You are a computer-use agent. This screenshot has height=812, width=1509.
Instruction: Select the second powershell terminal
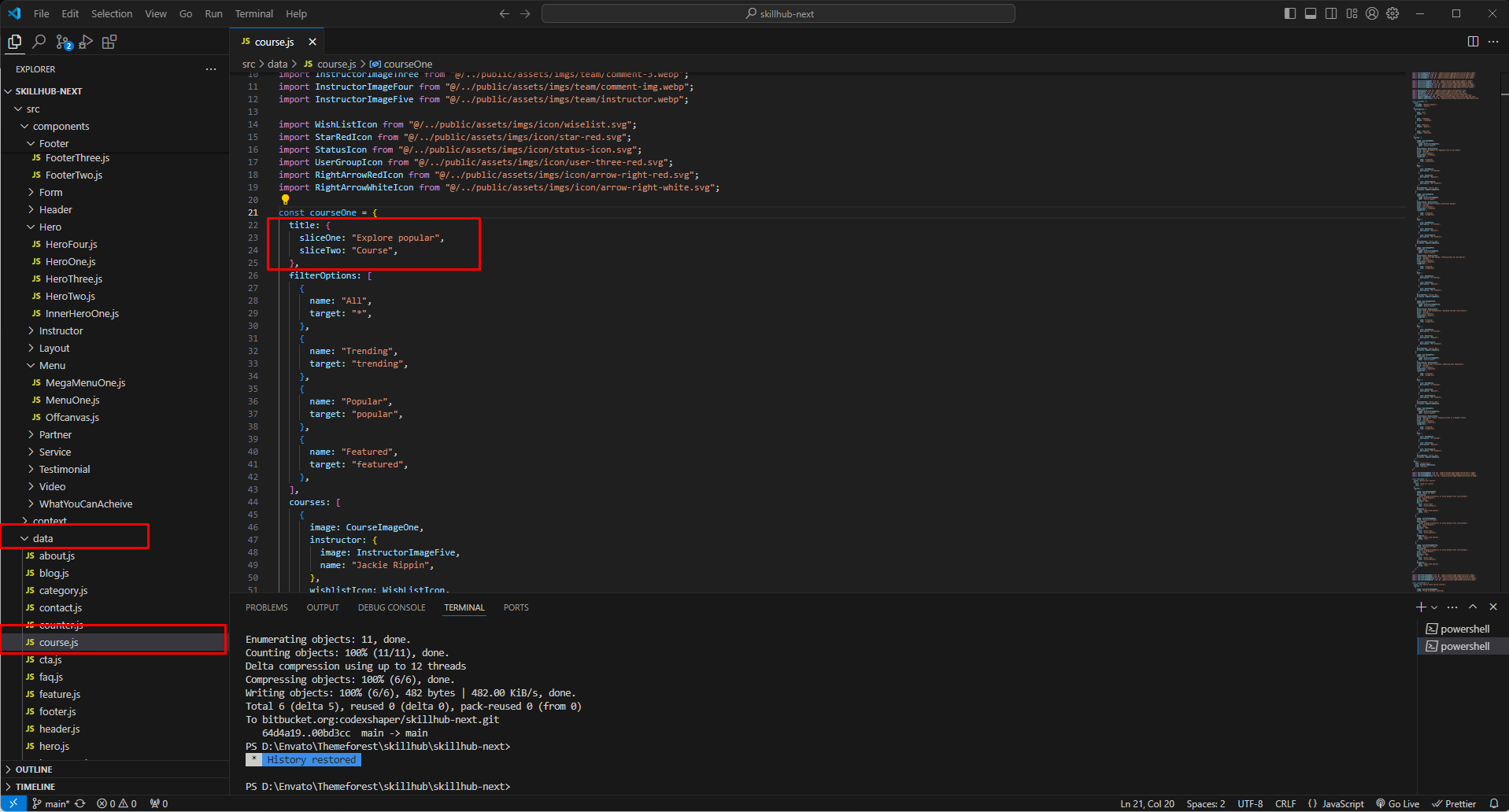(x=1463, y=646)
